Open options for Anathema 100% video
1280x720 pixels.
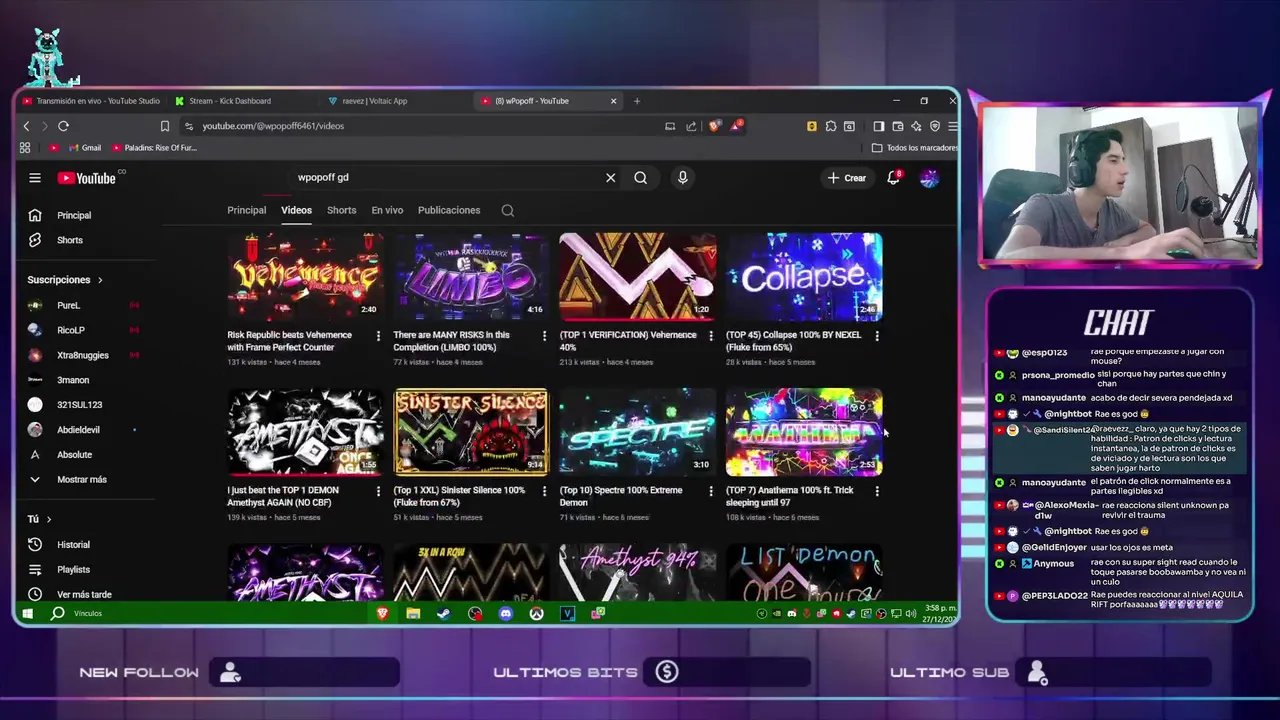tap(877, 491)
